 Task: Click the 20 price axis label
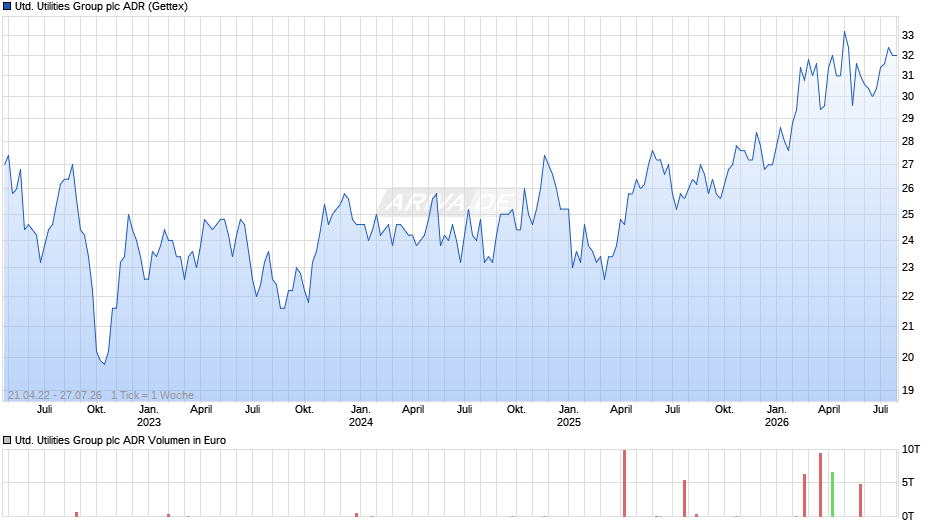click(x=908, y=357)
